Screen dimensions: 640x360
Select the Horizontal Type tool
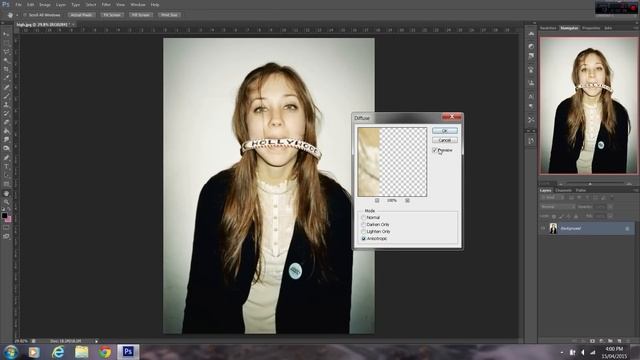(6, 167)
